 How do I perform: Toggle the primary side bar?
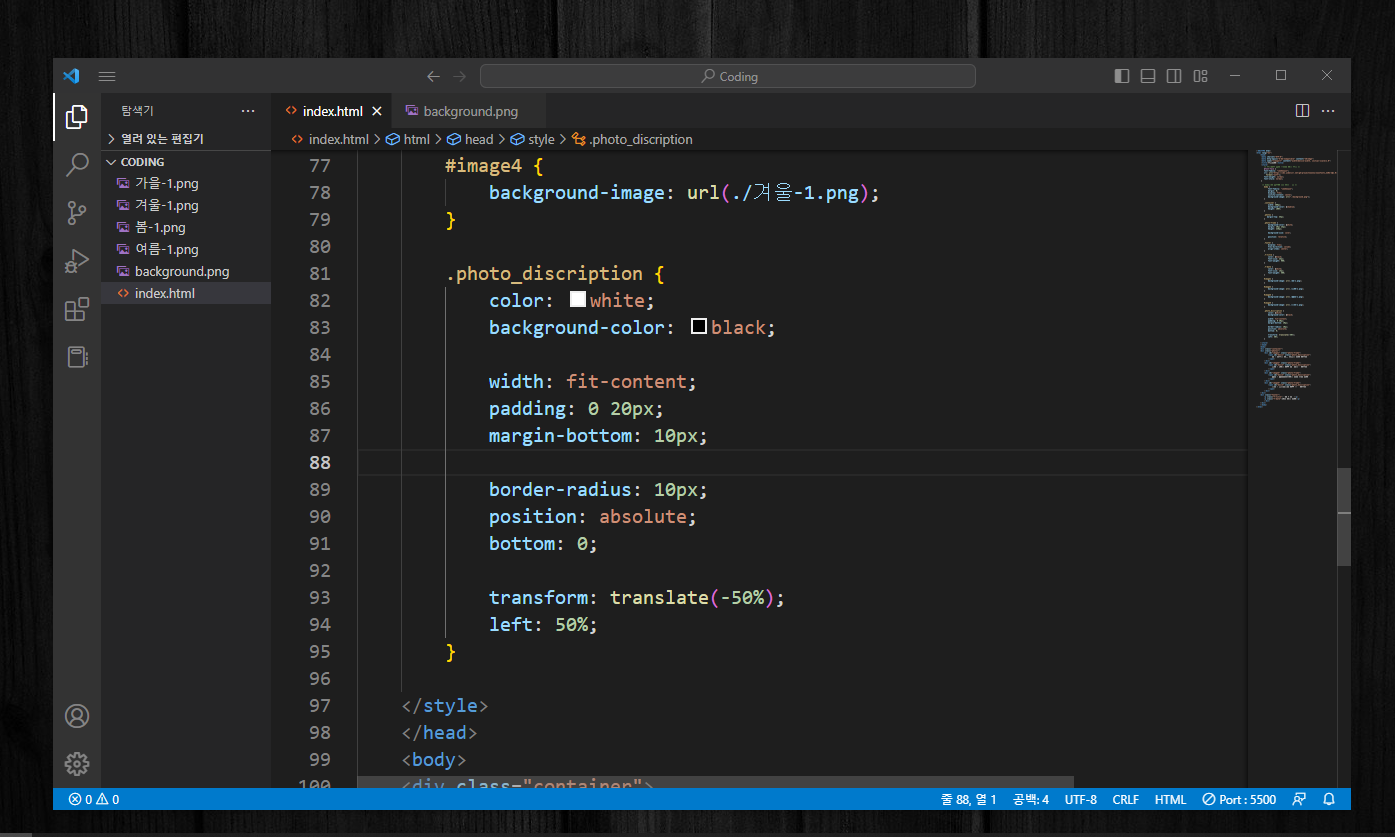pos(1122,76)
